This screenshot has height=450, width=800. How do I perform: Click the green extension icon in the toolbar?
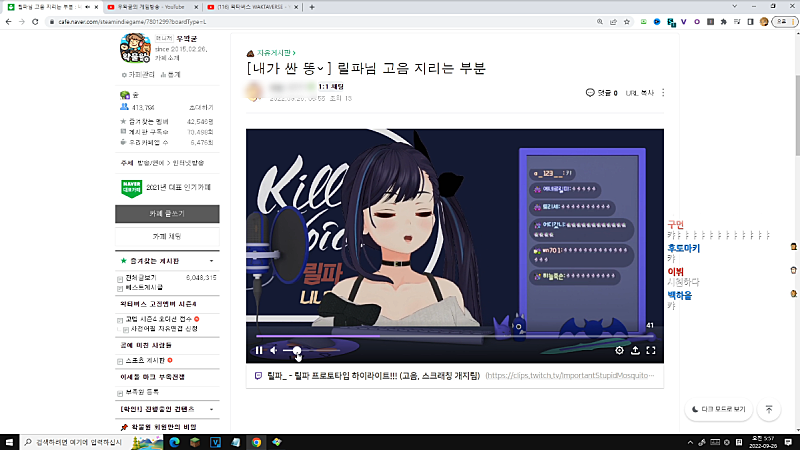[643, 22]
